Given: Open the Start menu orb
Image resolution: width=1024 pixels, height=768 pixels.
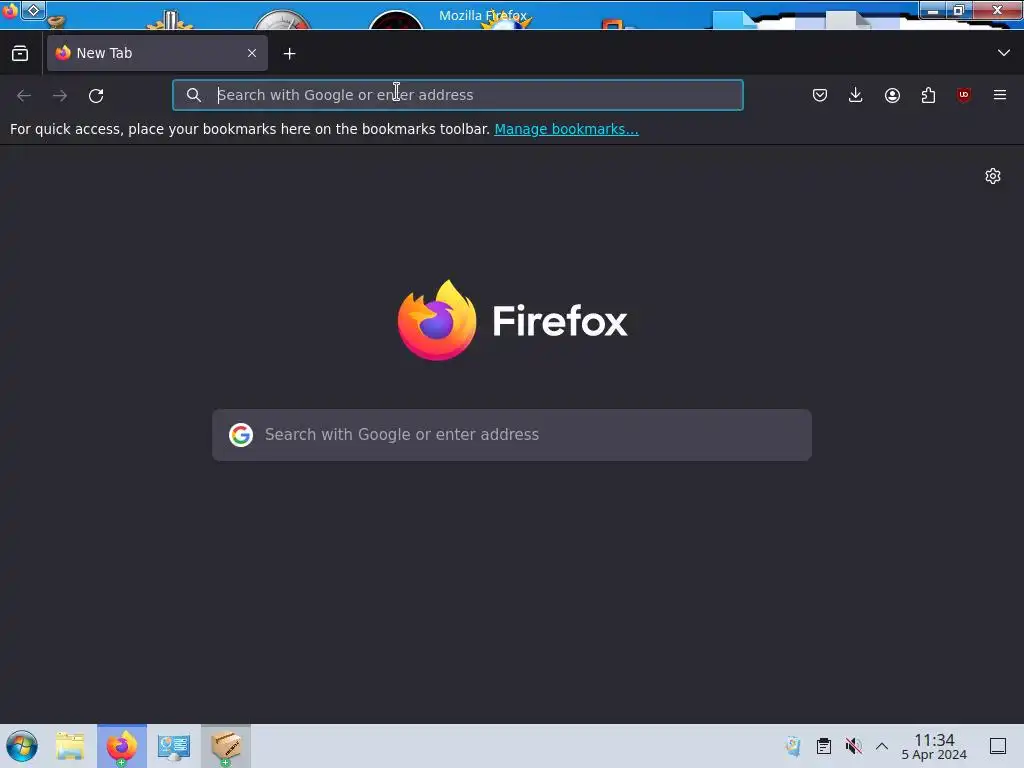Looking at the screenshot, I should point(22,746).
